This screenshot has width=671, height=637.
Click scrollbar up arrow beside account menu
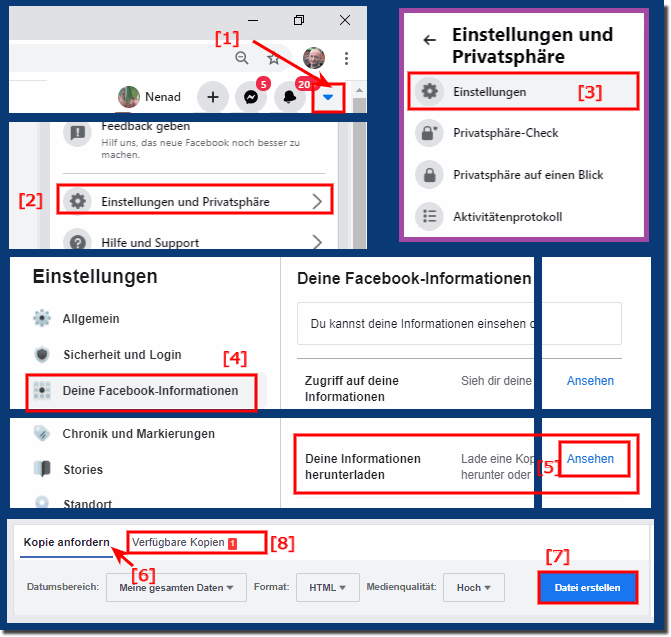point(359,90)
